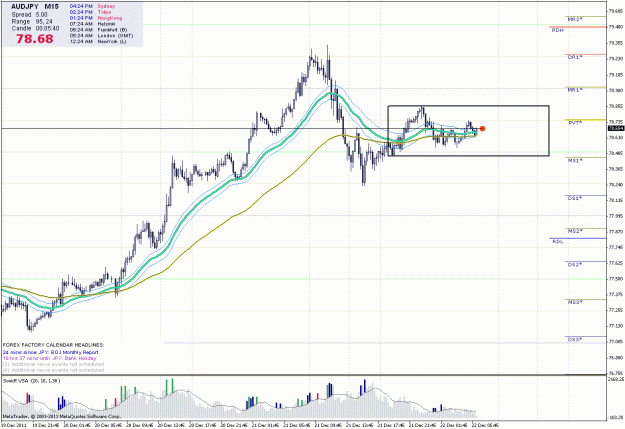
Task: Click the SonicR VSA indicator label
Action: [x=31, y=381]
